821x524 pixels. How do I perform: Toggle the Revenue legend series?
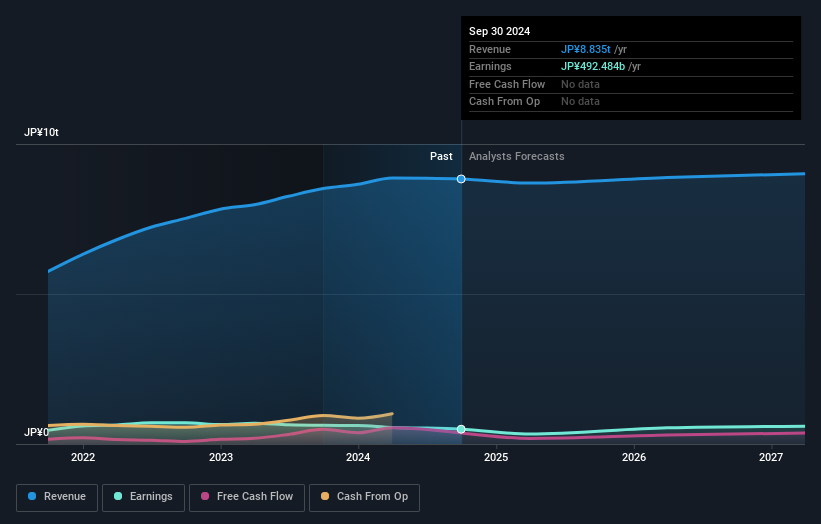[x=57, y=497]
